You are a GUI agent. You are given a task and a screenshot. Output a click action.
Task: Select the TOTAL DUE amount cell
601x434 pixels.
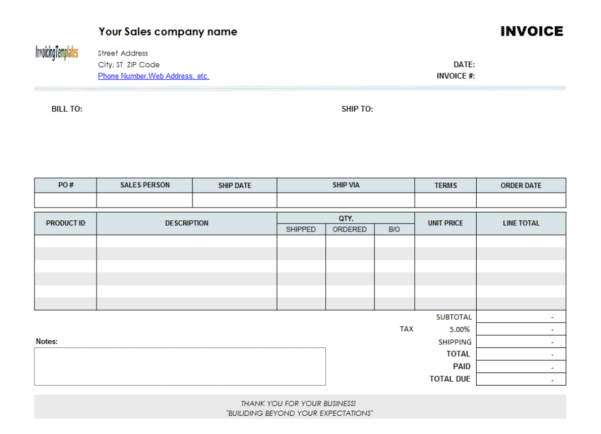click(x=521, y=379)
